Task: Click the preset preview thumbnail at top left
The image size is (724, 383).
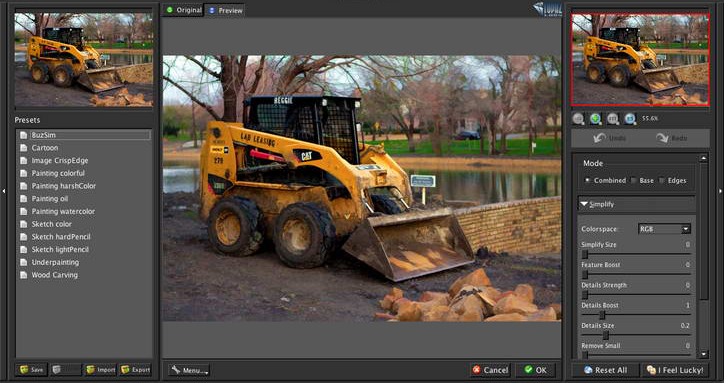Action: (84, 60)
